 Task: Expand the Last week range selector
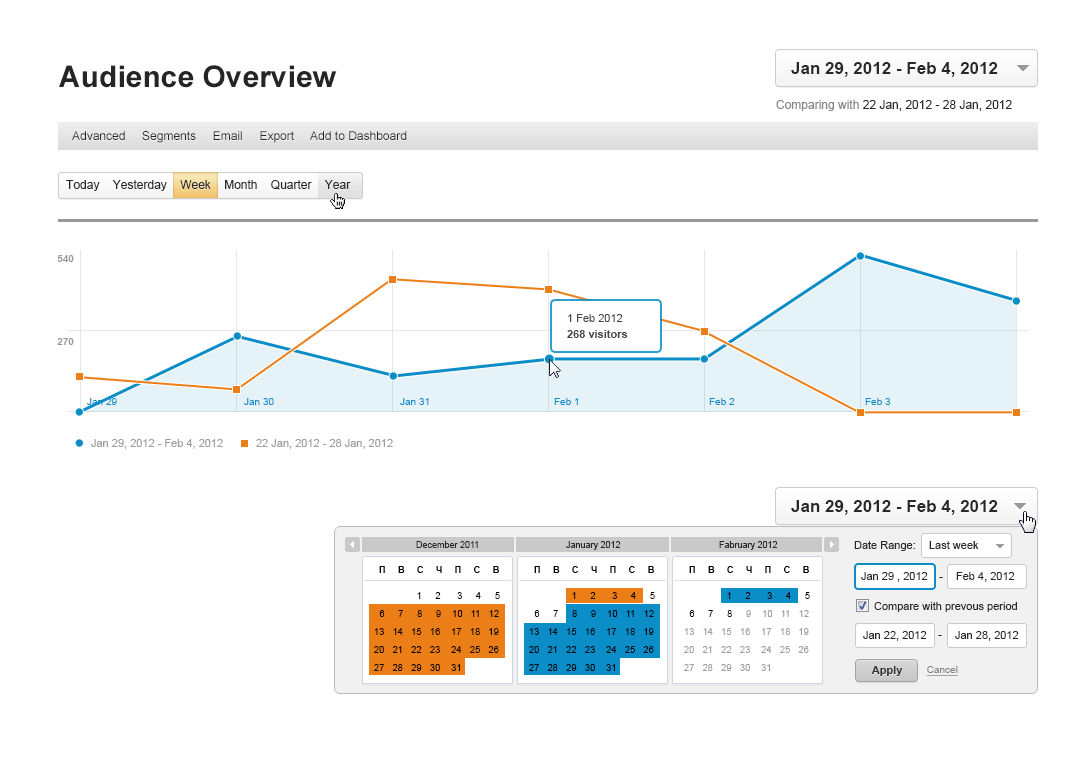point(966,546)
